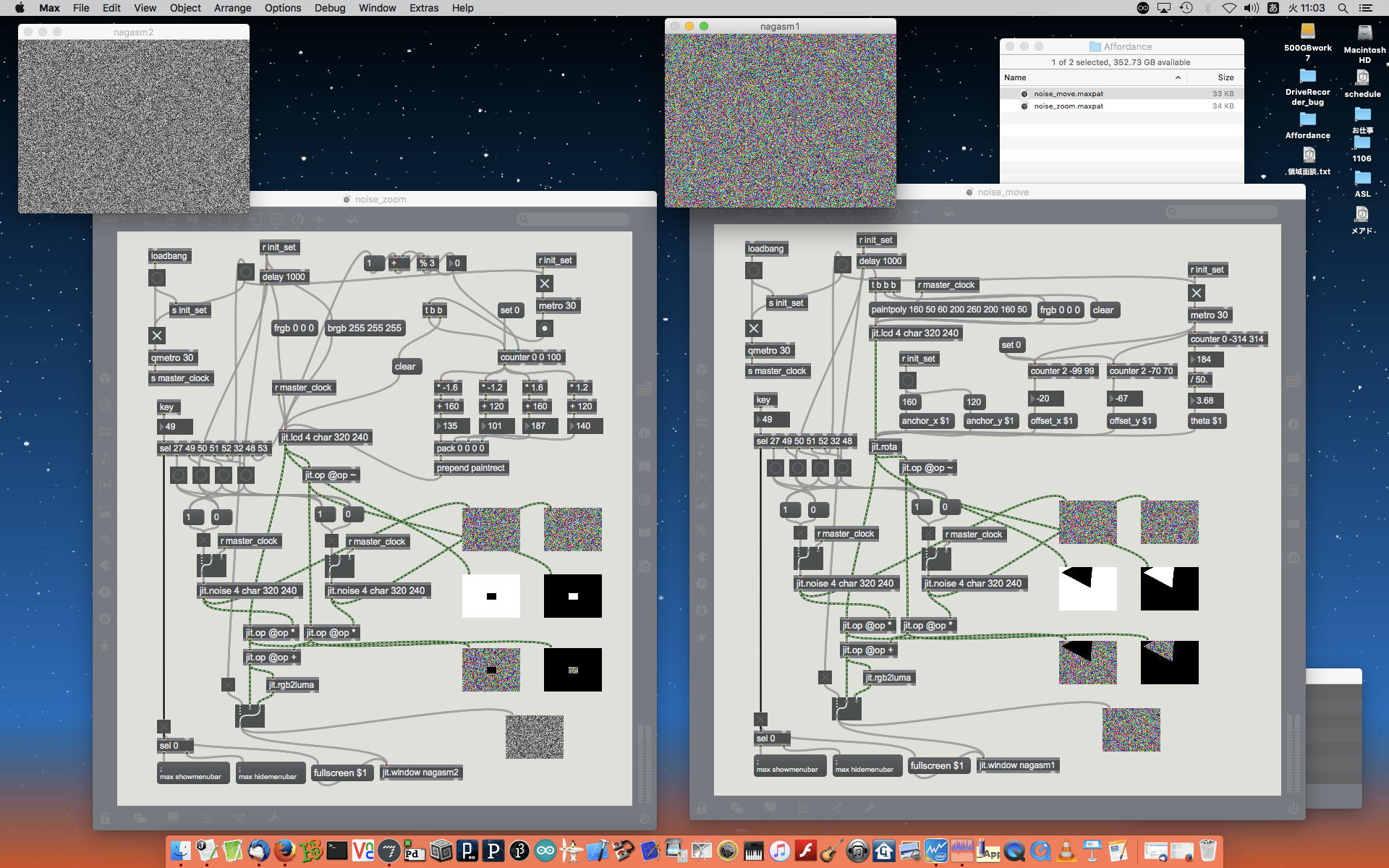Select noise_zoom.maxpat in Finder list
Image resolution: width=1389 pixels, height=868 pixels.
click(x=1068, y=106)
